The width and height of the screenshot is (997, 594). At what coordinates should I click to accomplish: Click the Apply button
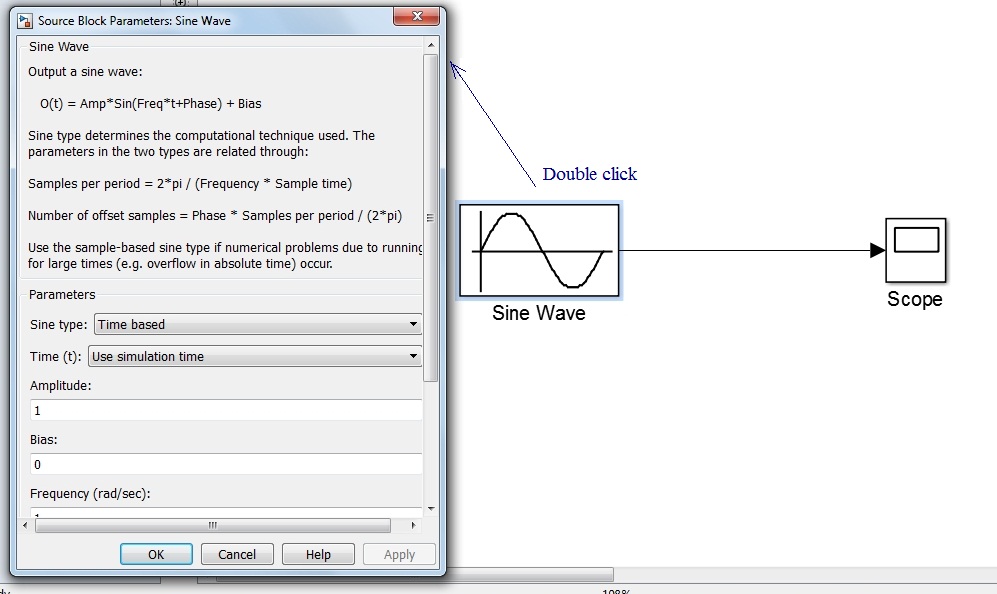point(399,554)
